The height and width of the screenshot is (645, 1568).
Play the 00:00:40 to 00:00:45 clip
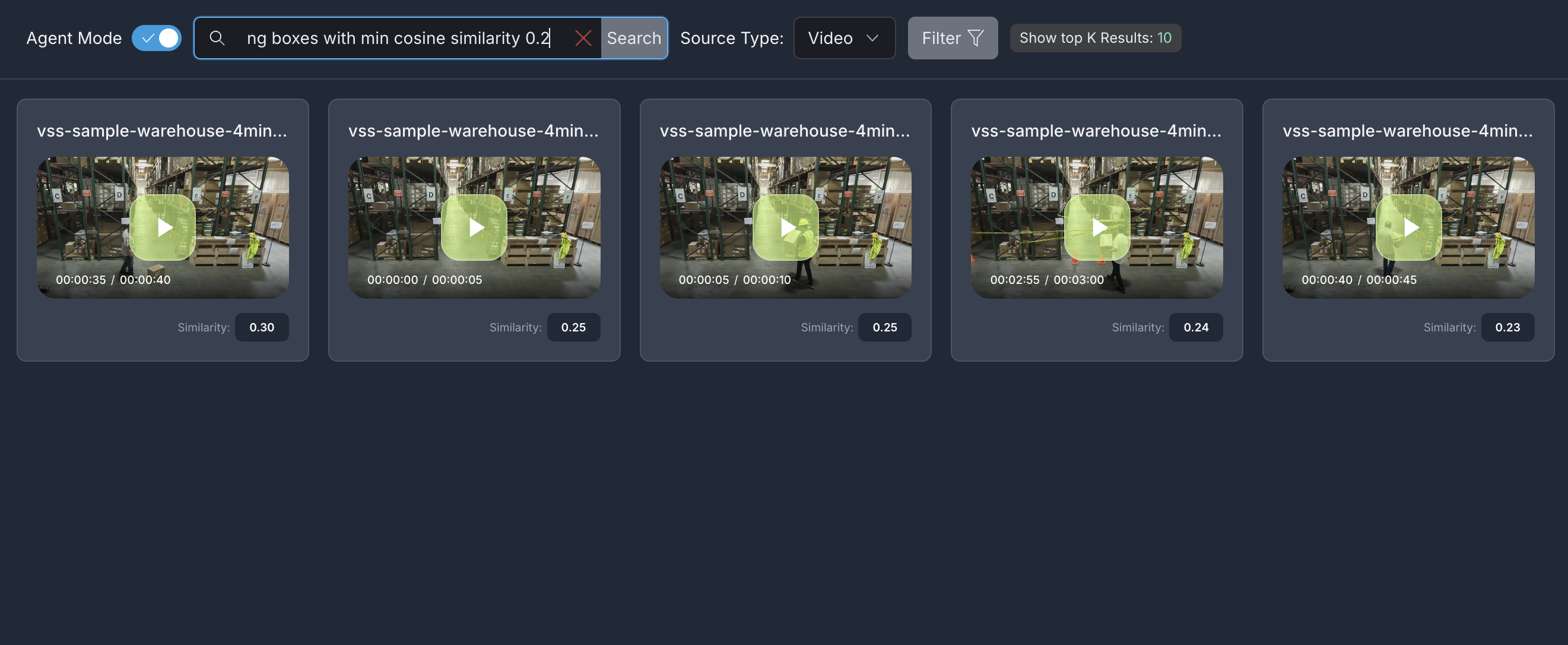coord(1408,227)
